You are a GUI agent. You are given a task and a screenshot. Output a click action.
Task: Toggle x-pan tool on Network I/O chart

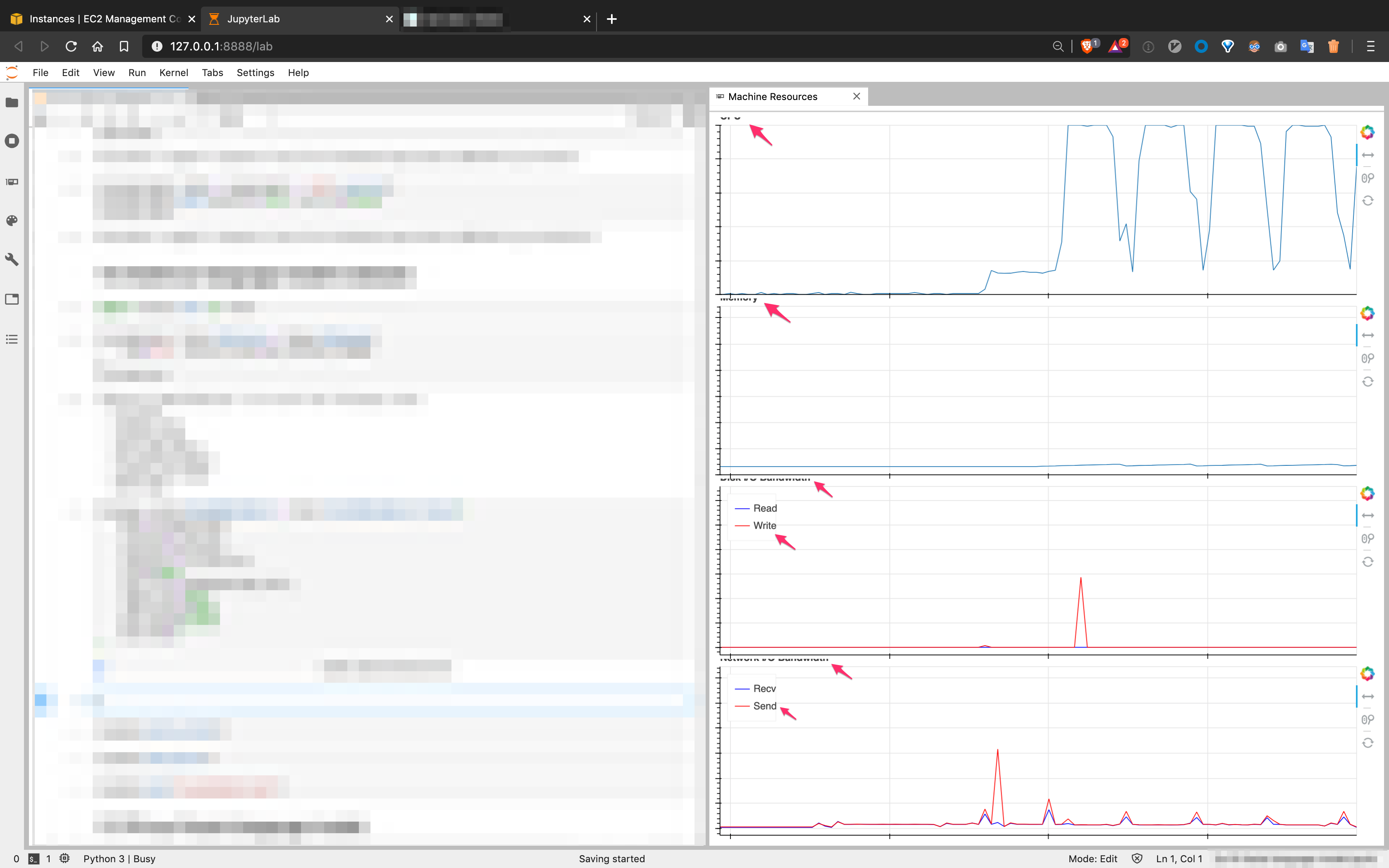(x=1368, y=696)
